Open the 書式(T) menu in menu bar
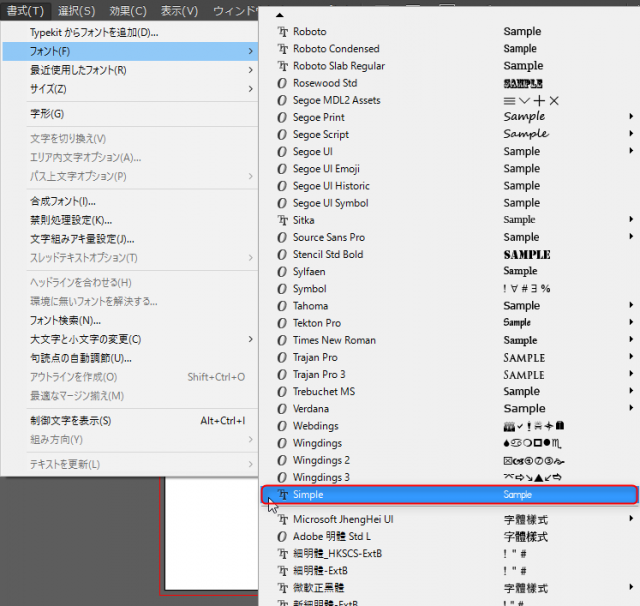640x606 pixels. [x=25, y=11]
